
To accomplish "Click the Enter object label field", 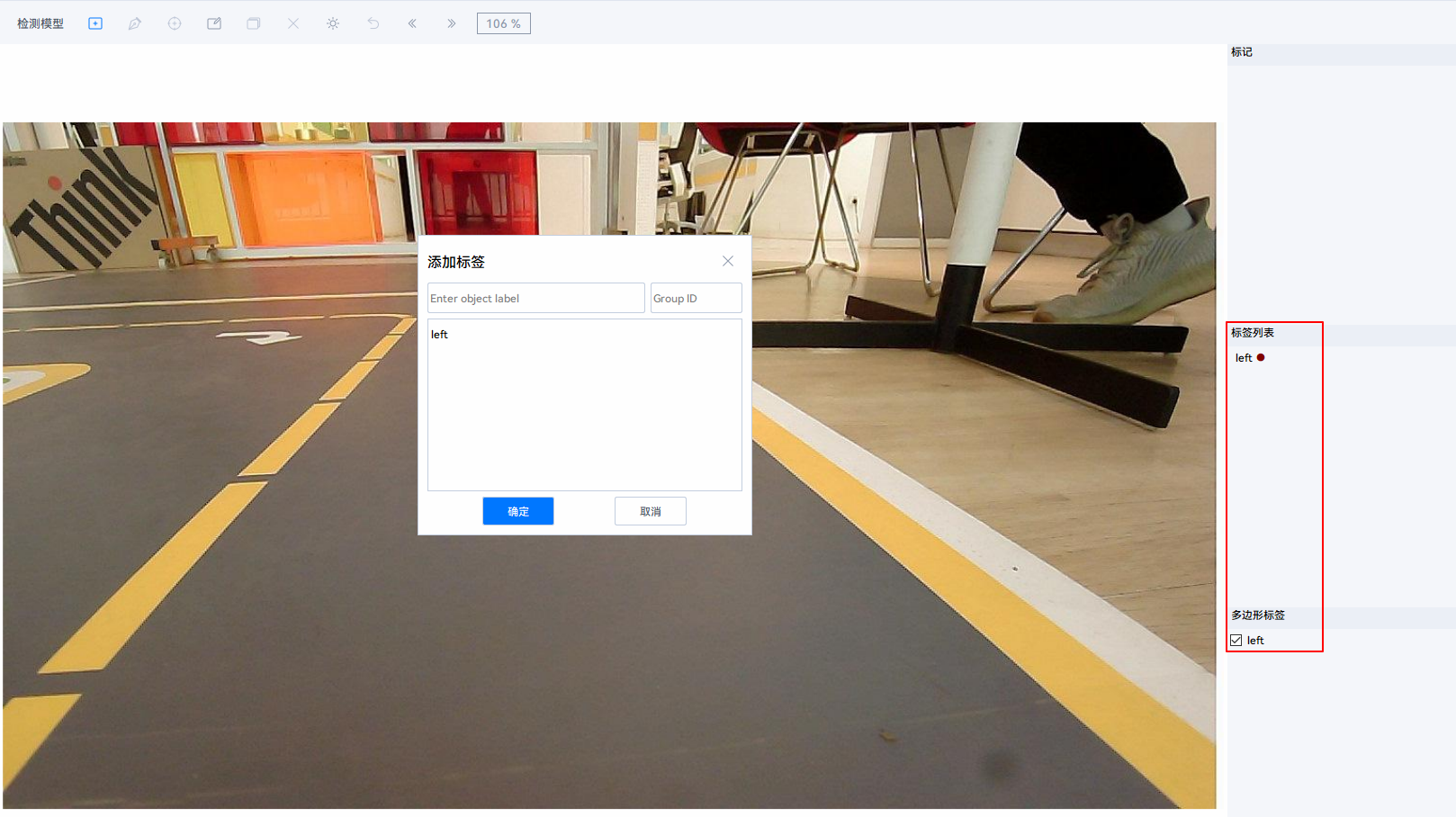I will click(x=536, y=298).
